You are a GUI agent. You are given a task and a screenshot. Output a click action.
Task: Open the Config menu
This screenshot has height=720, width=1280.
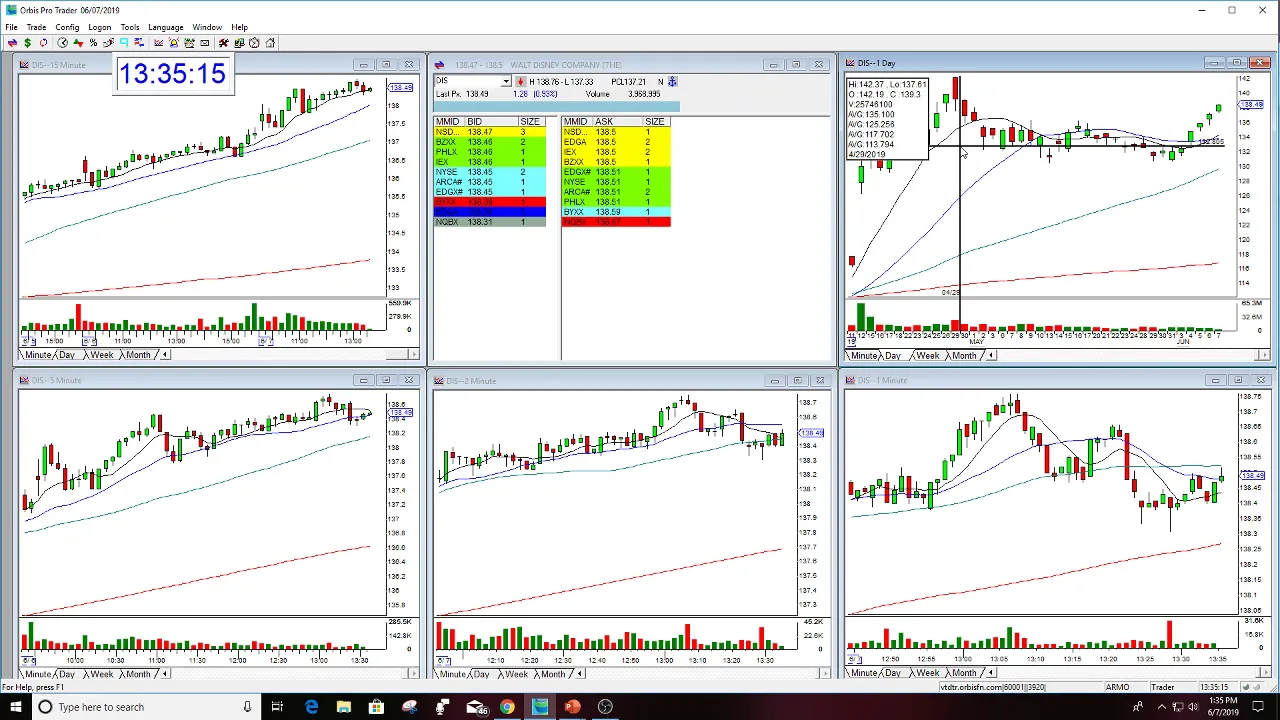pyautogui.click(x=67, y=27)
